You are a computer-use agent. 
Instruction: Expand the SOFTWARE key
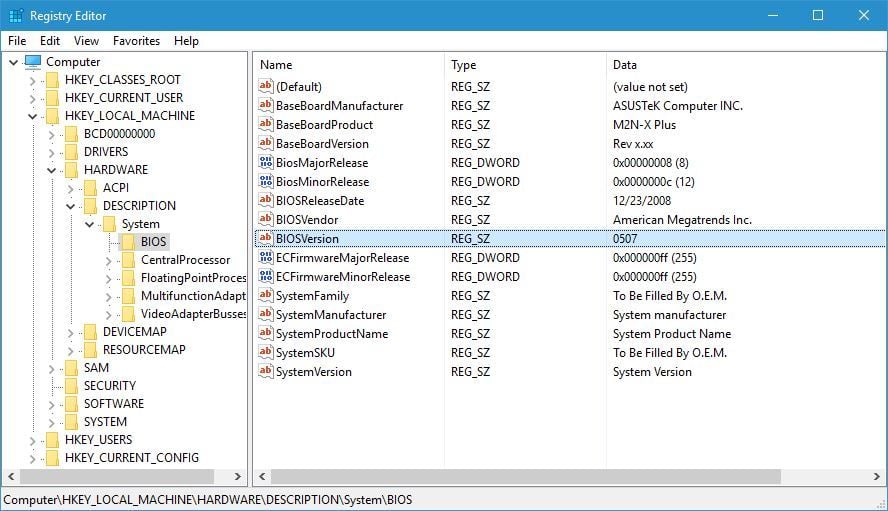pos(52,404)
